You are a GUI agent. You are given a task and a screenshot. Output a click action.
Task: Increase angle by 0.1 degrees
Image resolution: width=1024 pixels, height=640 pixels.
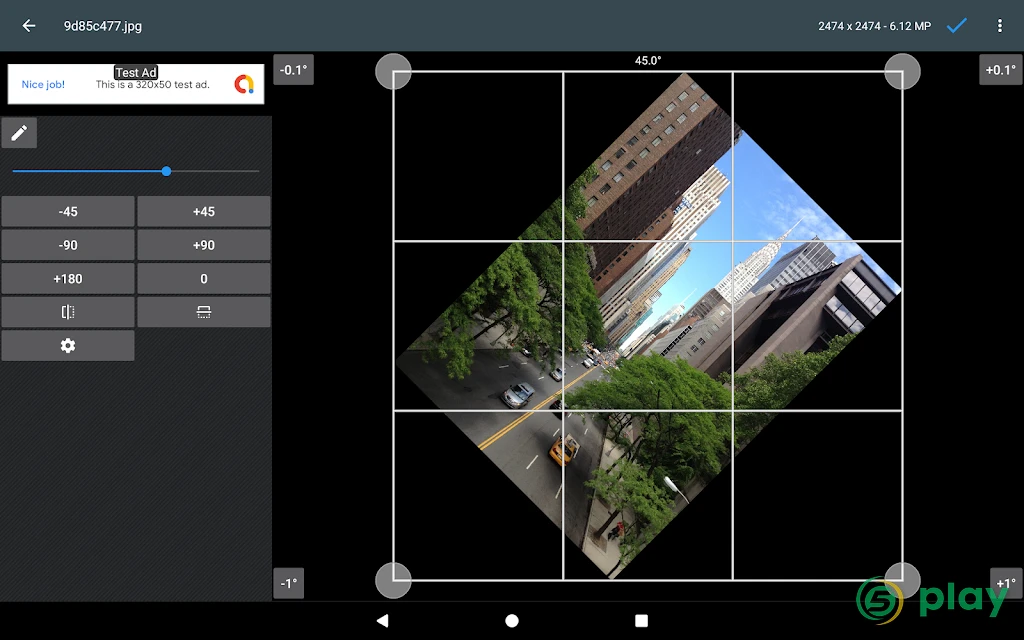point(1000,70)
